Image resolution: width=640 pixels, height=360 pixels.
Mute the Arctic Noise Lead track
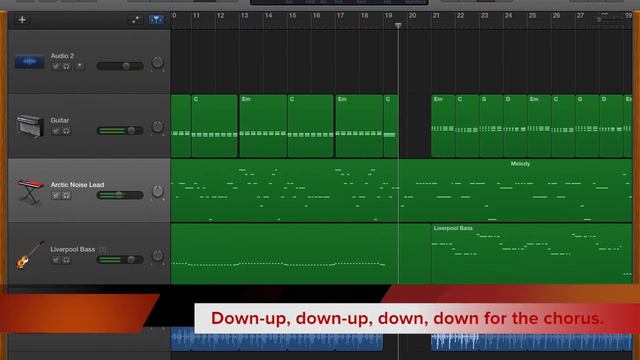pos(56,196)
